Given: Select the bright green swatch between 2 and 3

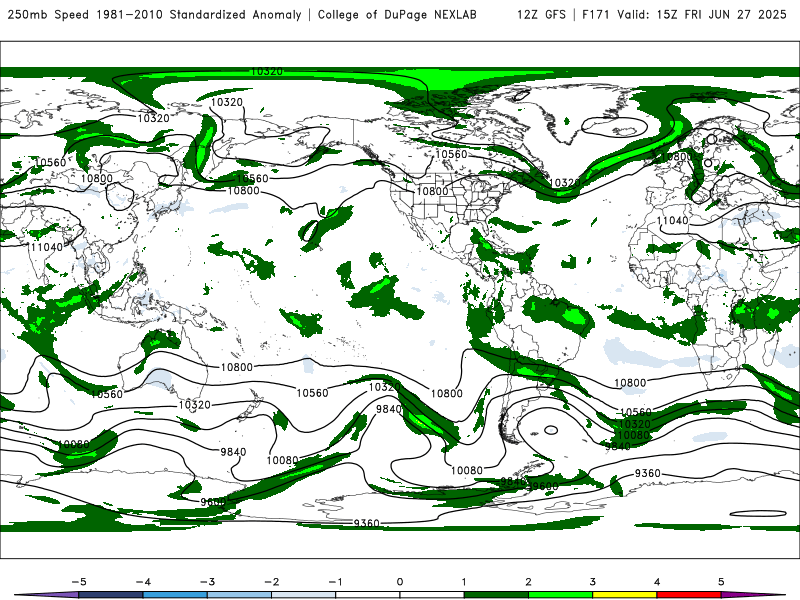Looking at the screenshot, I should coord(561,595).
